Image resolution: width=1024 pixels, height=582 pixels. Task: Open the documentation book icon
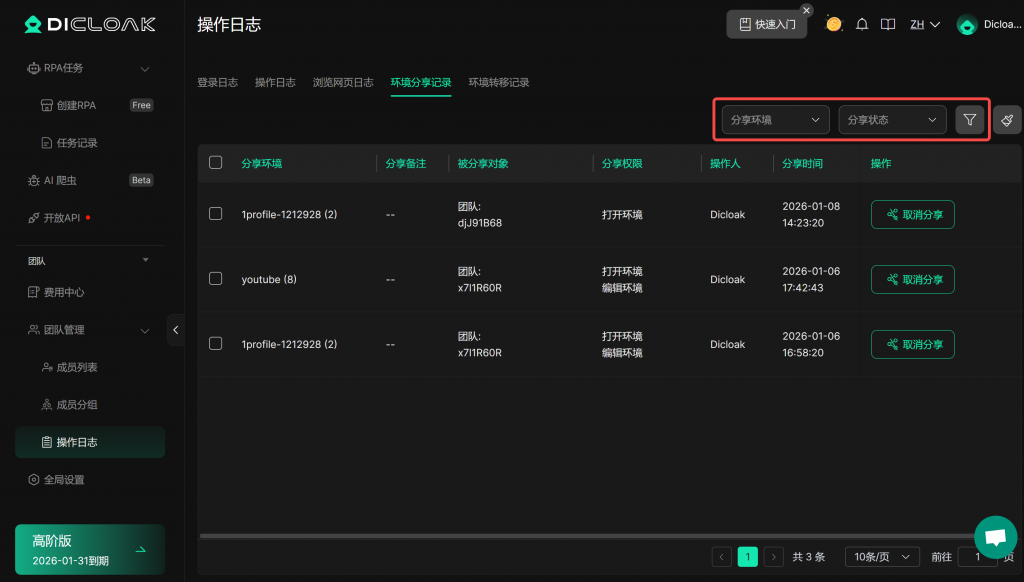coord(887,25)
